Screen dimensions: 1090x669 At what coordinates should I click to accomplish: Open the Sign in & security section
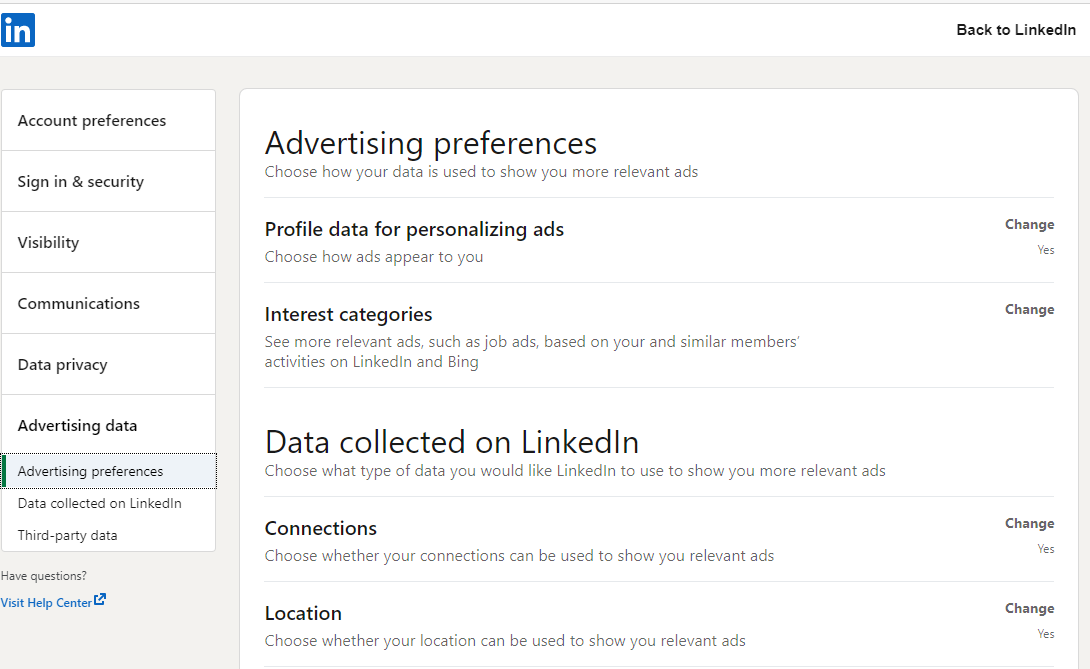point(80,181)
